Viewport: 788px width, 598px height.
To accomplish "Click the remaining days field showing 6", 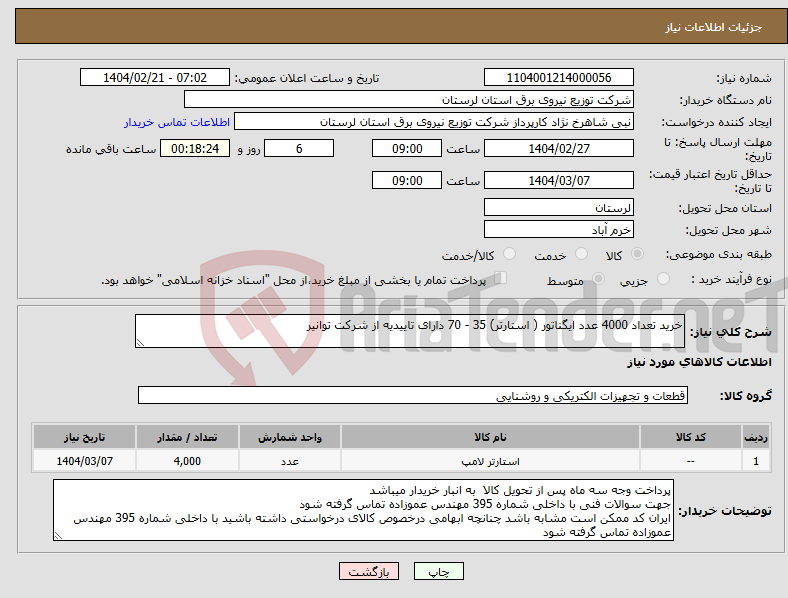I will (299, 148).
